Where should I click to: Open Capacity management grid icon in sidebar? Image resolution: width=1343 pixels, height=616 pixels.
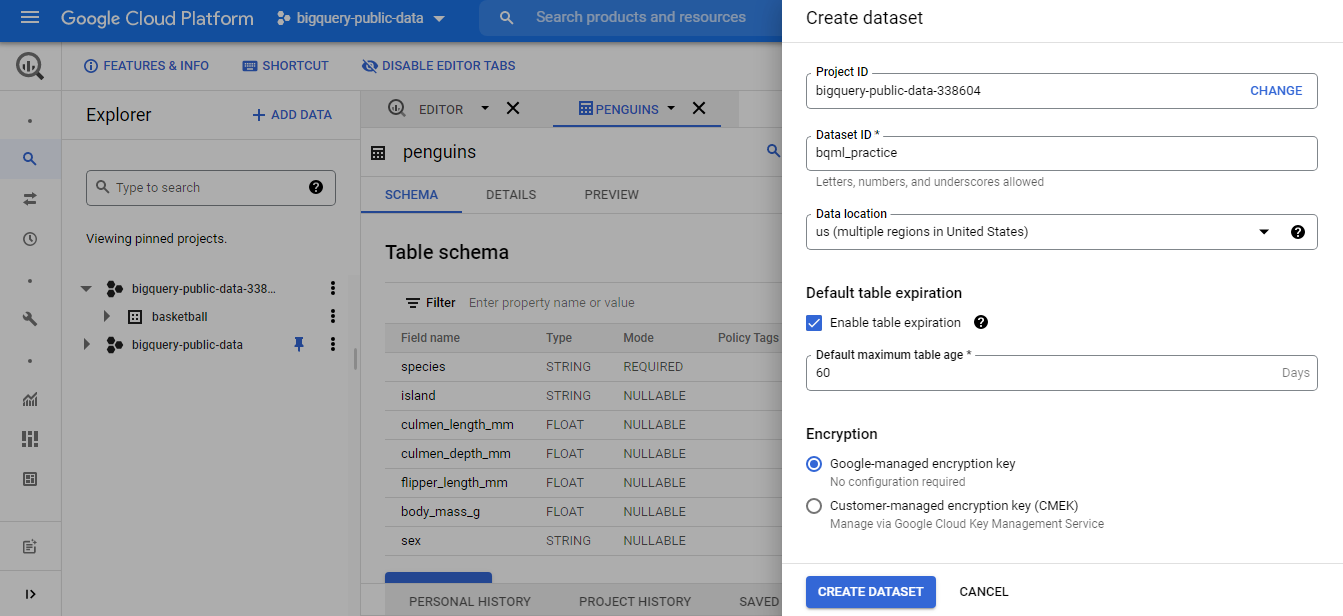tap(30, 439)
